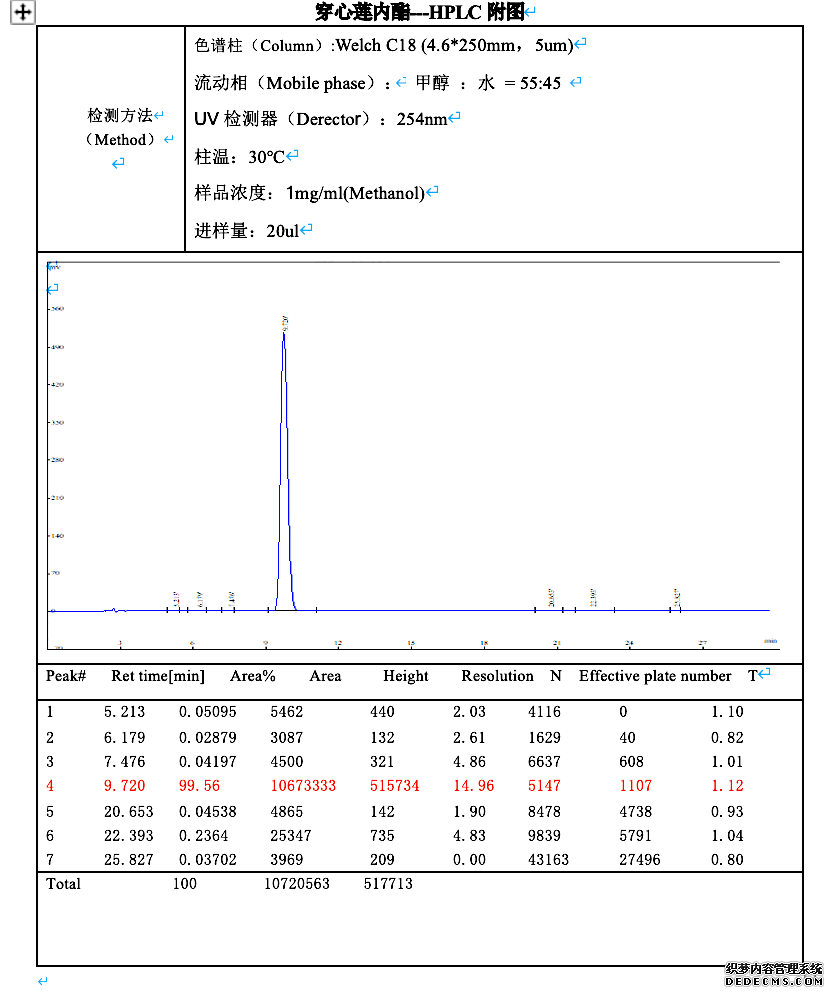The height and width of the screenshot is (996, 834).
Task: Click the total area value 10720563
Action: 297,884
